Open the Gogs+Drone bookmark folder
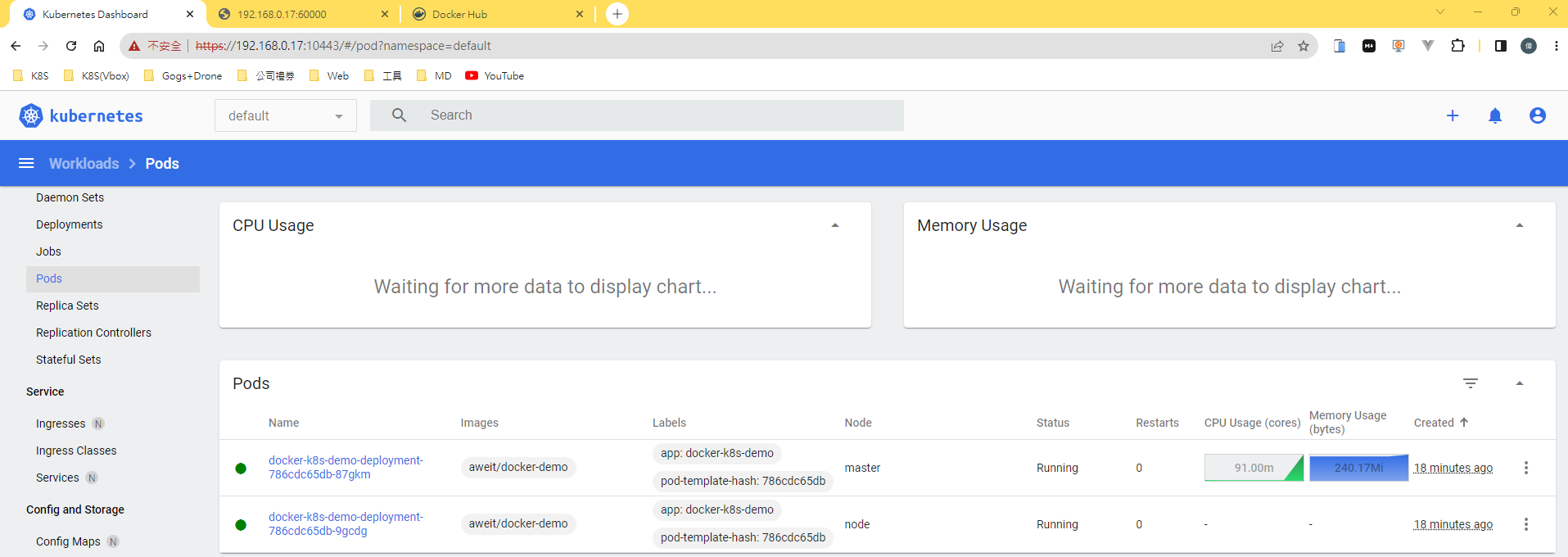The height and width of the screenshot is (557, 1568). [182, 75]
